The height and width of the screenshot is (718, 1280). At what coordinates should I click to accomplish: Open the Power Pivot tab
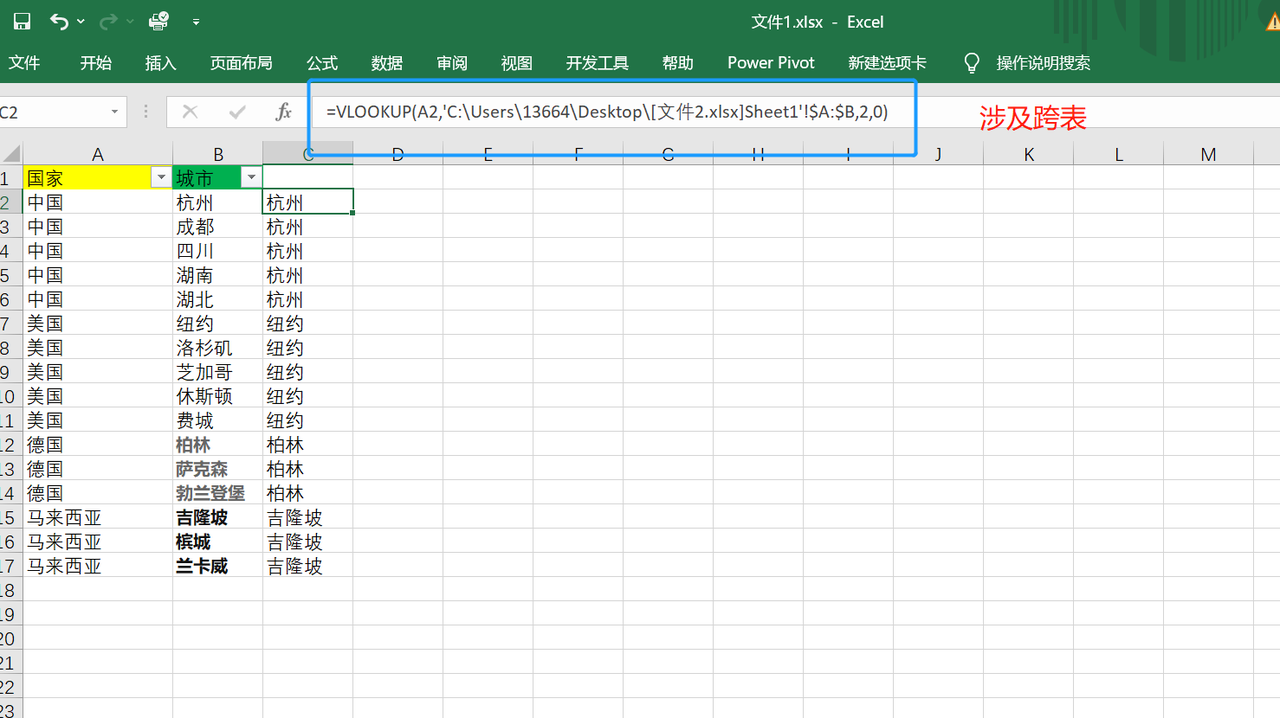[x=770, y=63]
